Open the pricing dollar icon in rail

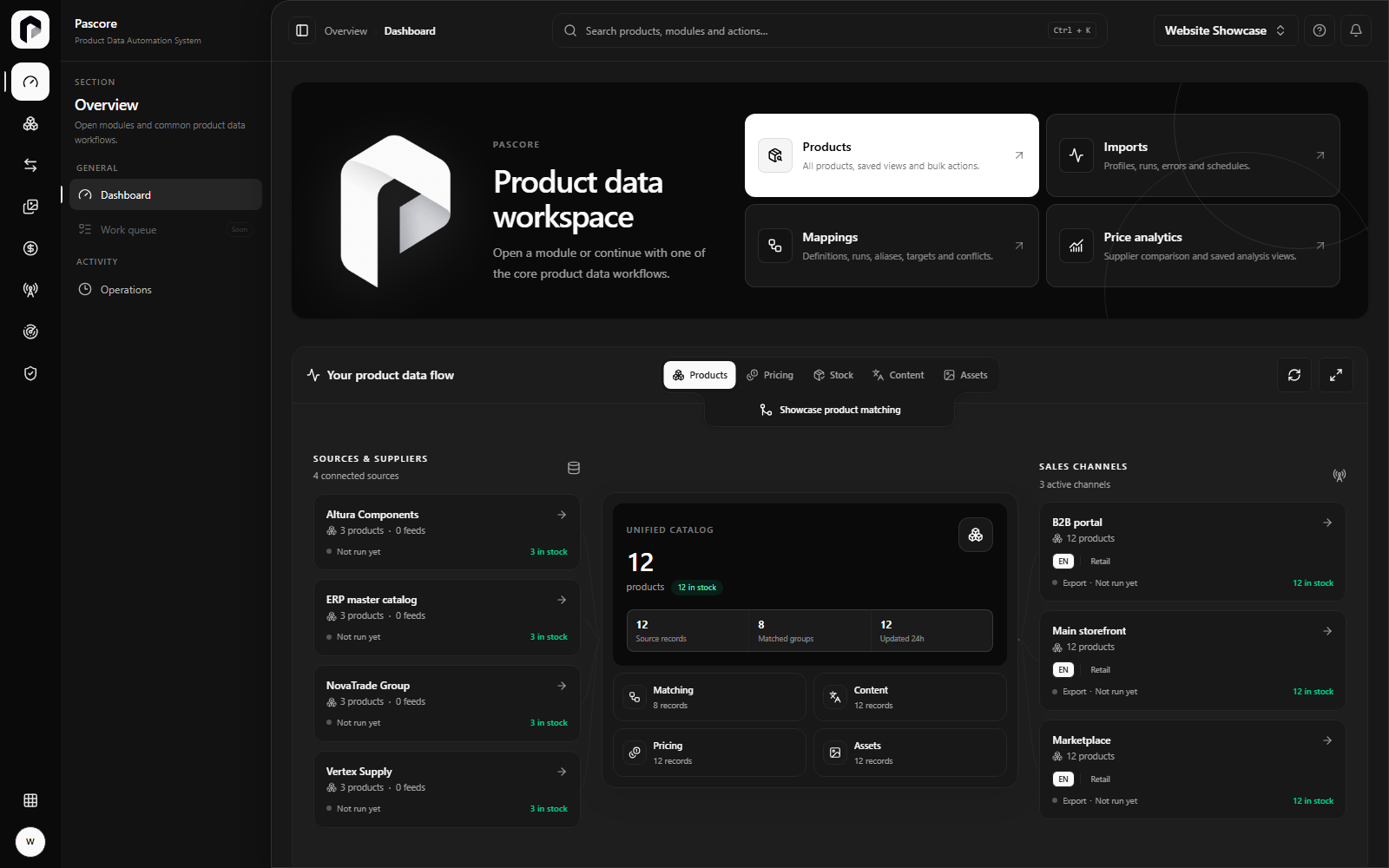tap(30, 248)
